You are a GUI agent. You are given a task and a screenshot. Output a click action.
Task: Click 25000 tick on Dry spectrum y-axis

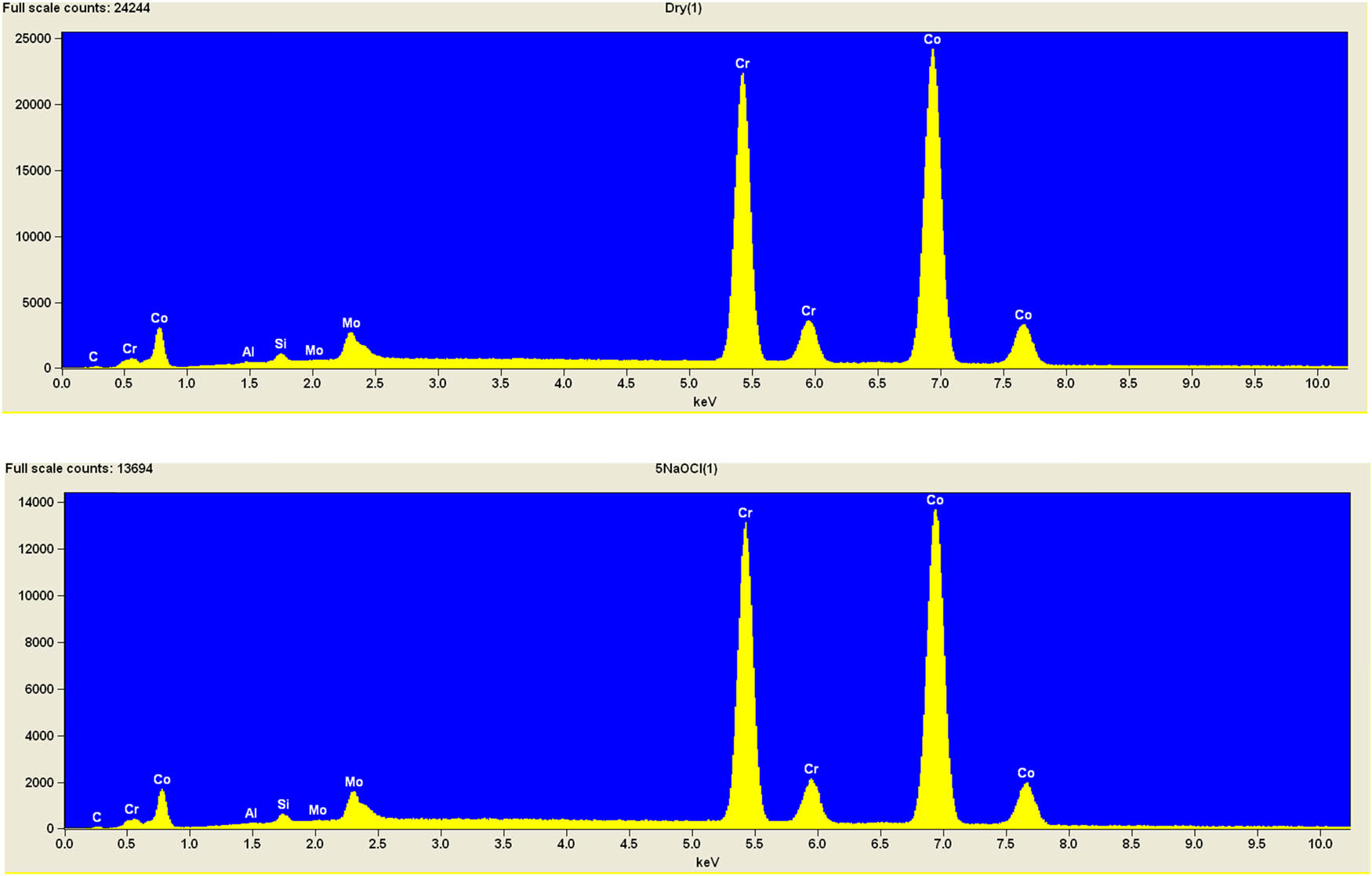tap(34, 38)
